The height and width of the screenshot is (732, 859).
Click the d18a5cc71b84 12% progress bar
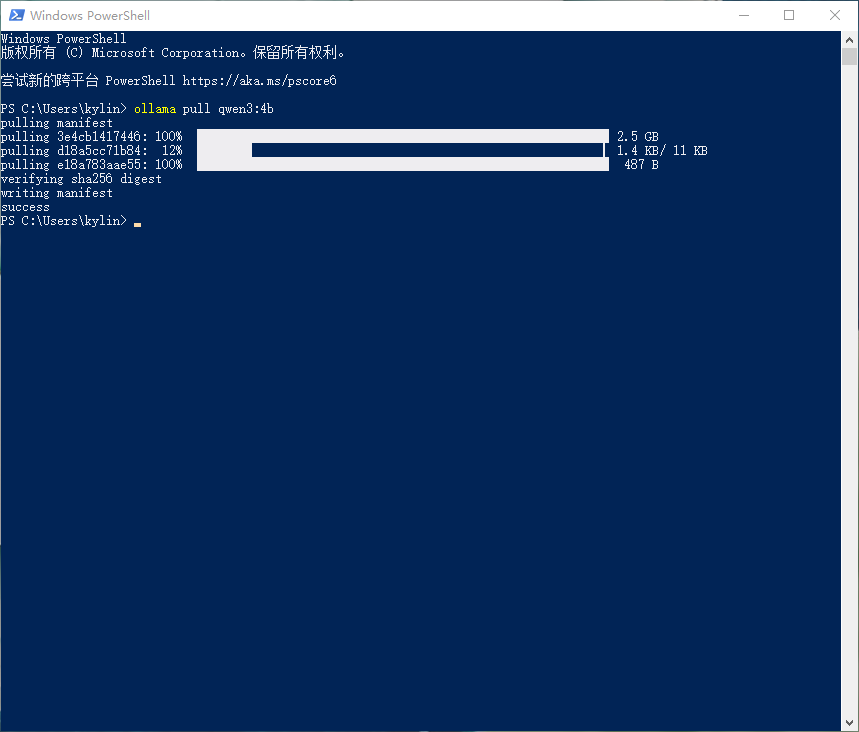click(x=403, y=150)
